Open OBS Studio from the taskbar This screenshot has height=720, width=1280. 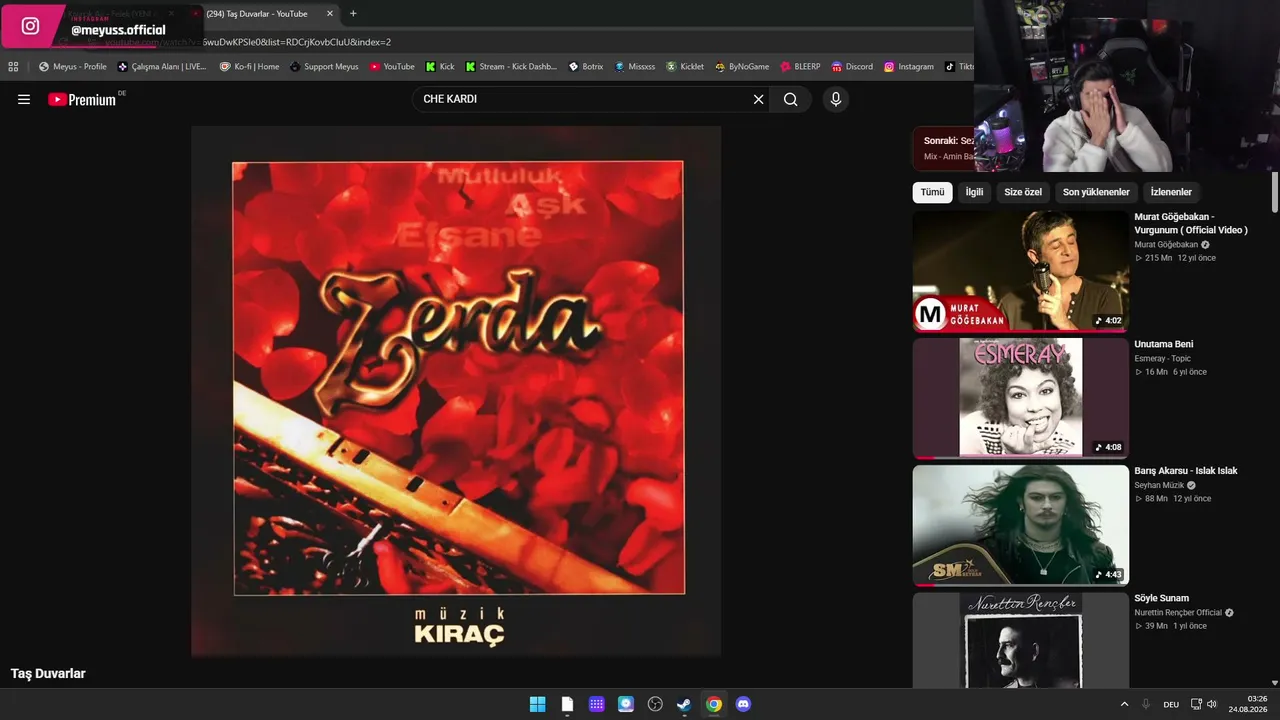(x=655, y=704)
